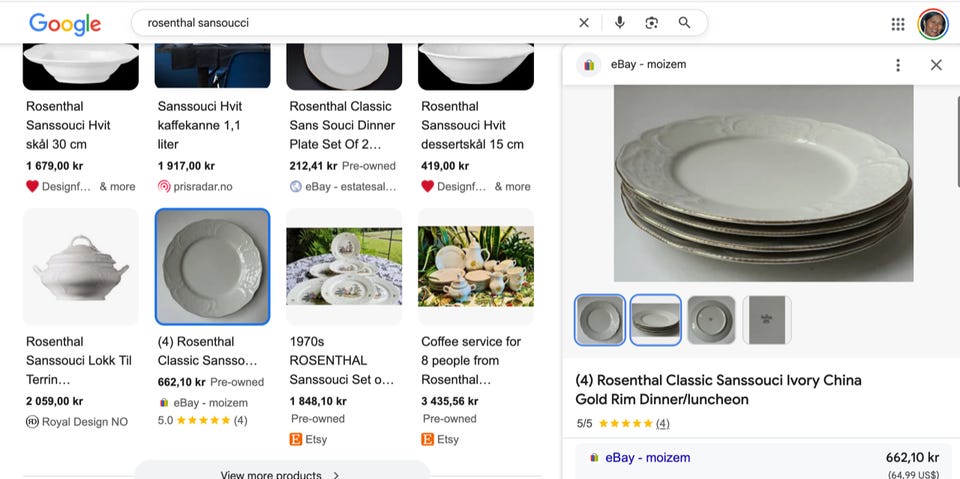Clear the search box text
The width and height of the screenshot is (960, 479).
[x=583, y=23]
